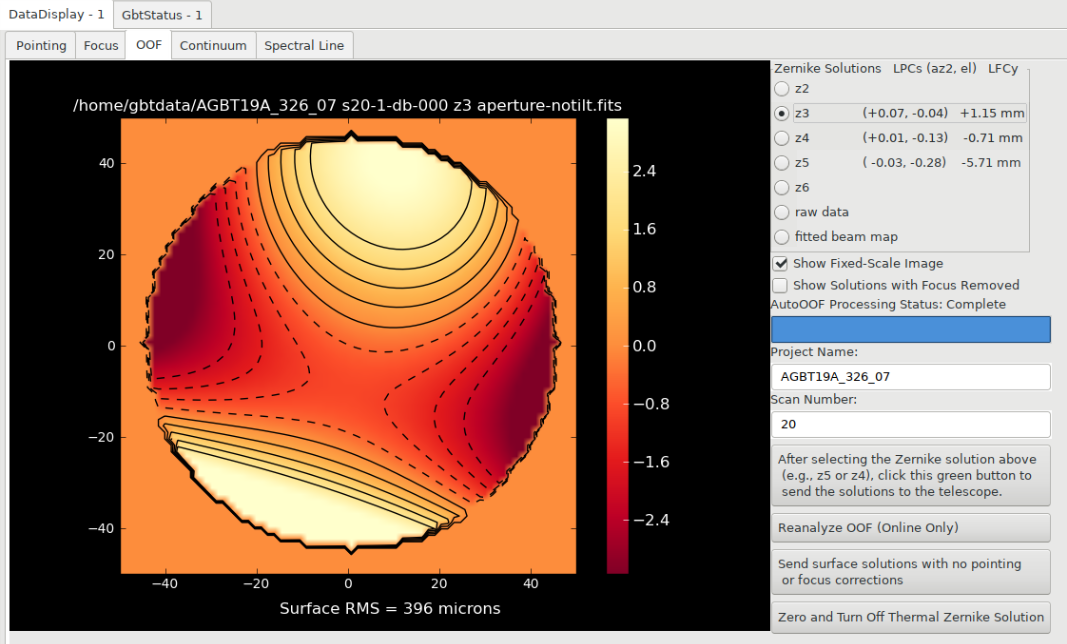Click the Zernike Solutions column header

click(x=827, y=69)
